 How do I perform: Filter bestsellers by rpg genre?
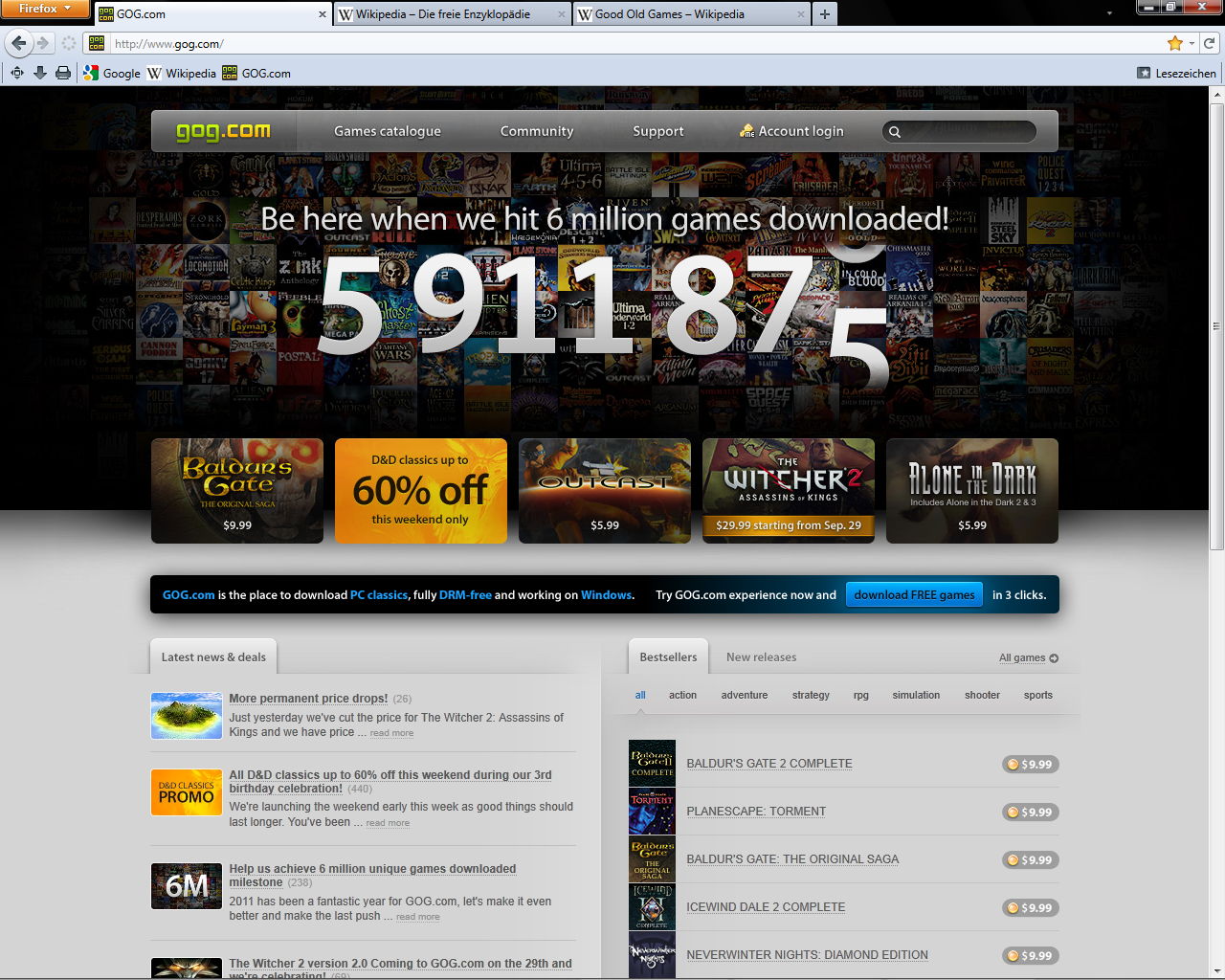(860, 696)
